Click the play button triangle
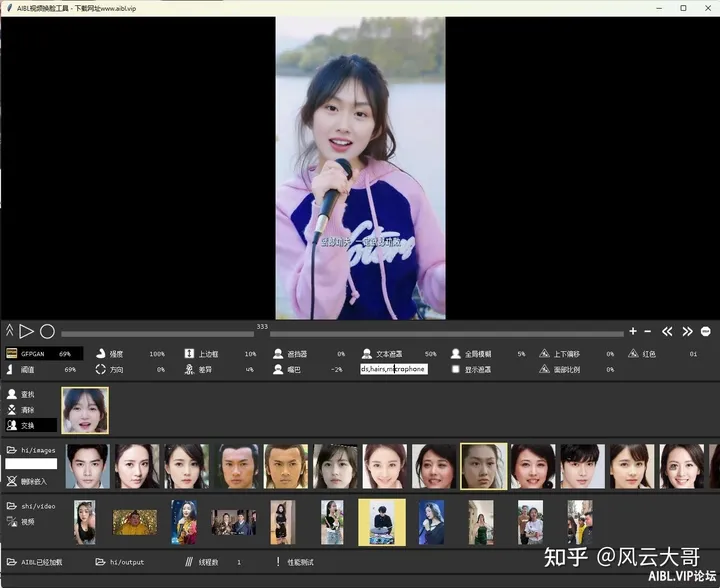720x588 pixels. tap(26, 331)
